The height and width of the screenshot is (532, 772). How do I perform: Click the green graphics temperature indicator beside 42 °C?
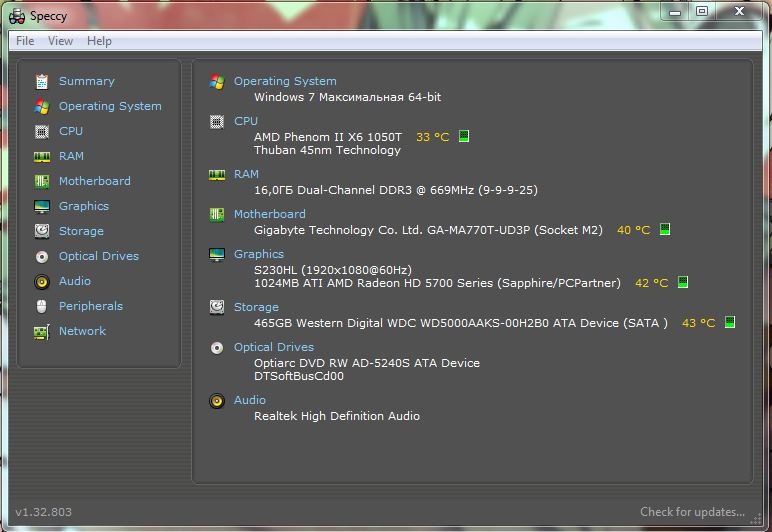click(682, 282)
